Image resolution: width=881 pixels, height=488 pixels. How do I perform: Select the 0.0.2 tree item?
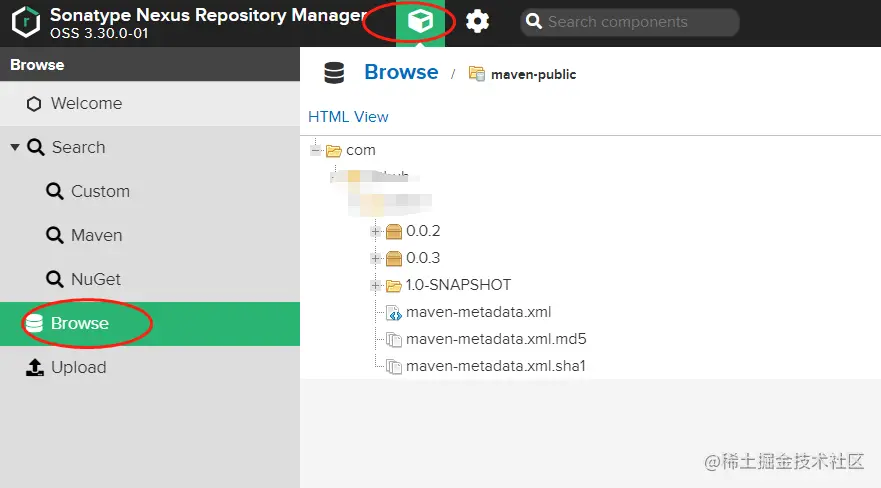pyautogui.click(x=423, y=231)
